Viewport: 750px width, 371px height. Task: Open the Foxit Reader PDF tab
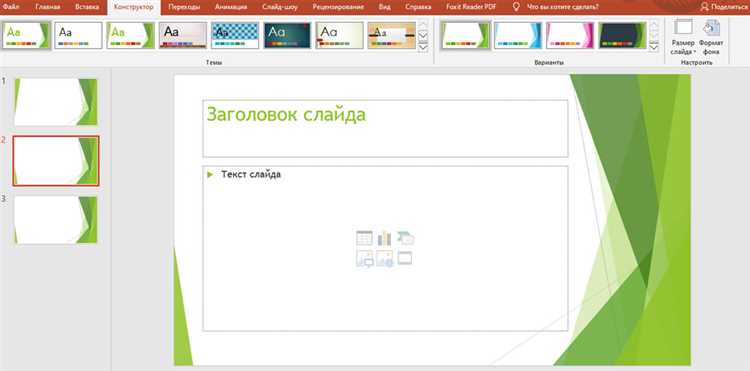tap(471, 7)
